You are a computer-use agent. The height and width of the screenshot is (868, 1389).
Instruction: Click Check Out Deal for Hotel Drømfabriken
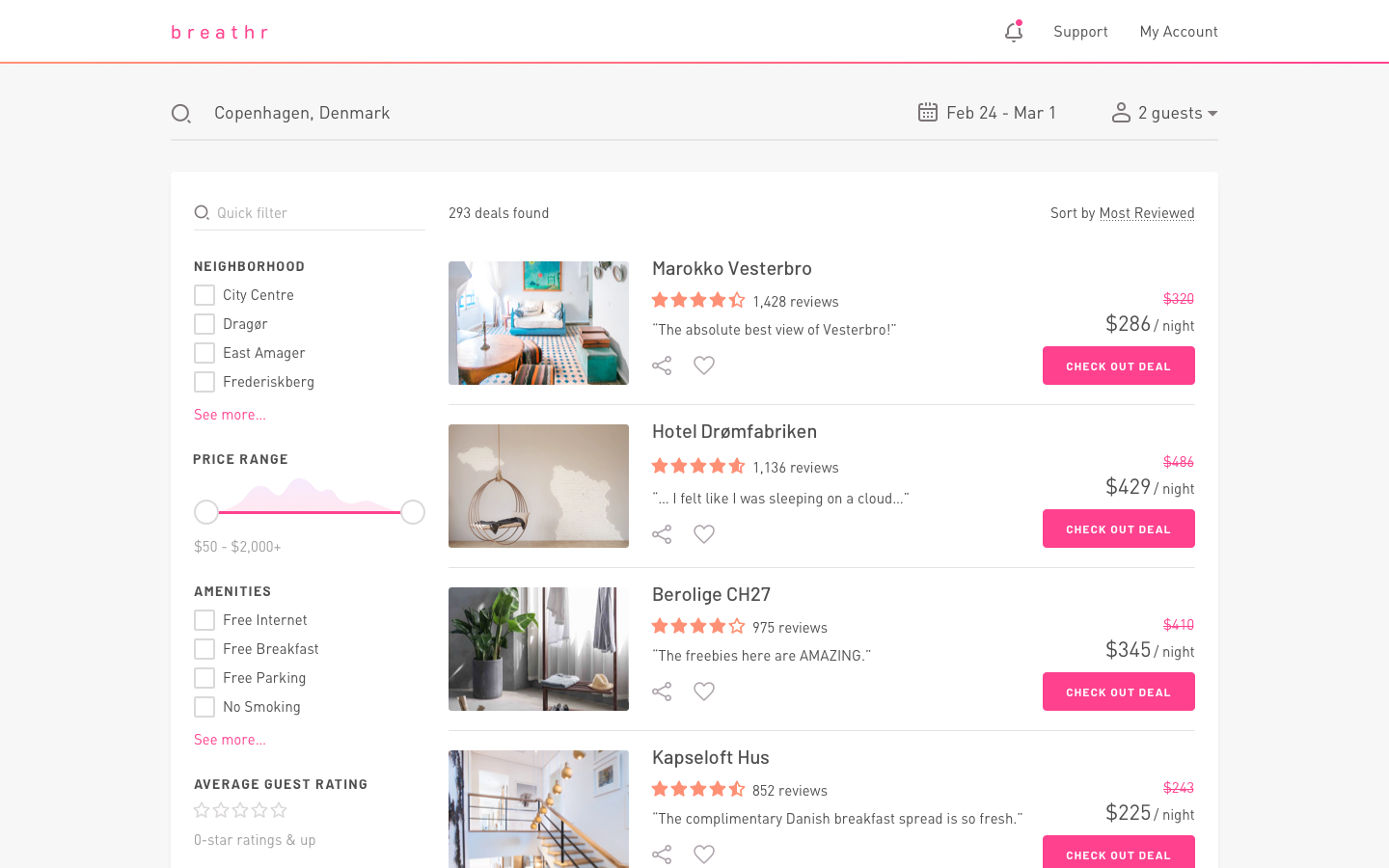point(1118,529)
